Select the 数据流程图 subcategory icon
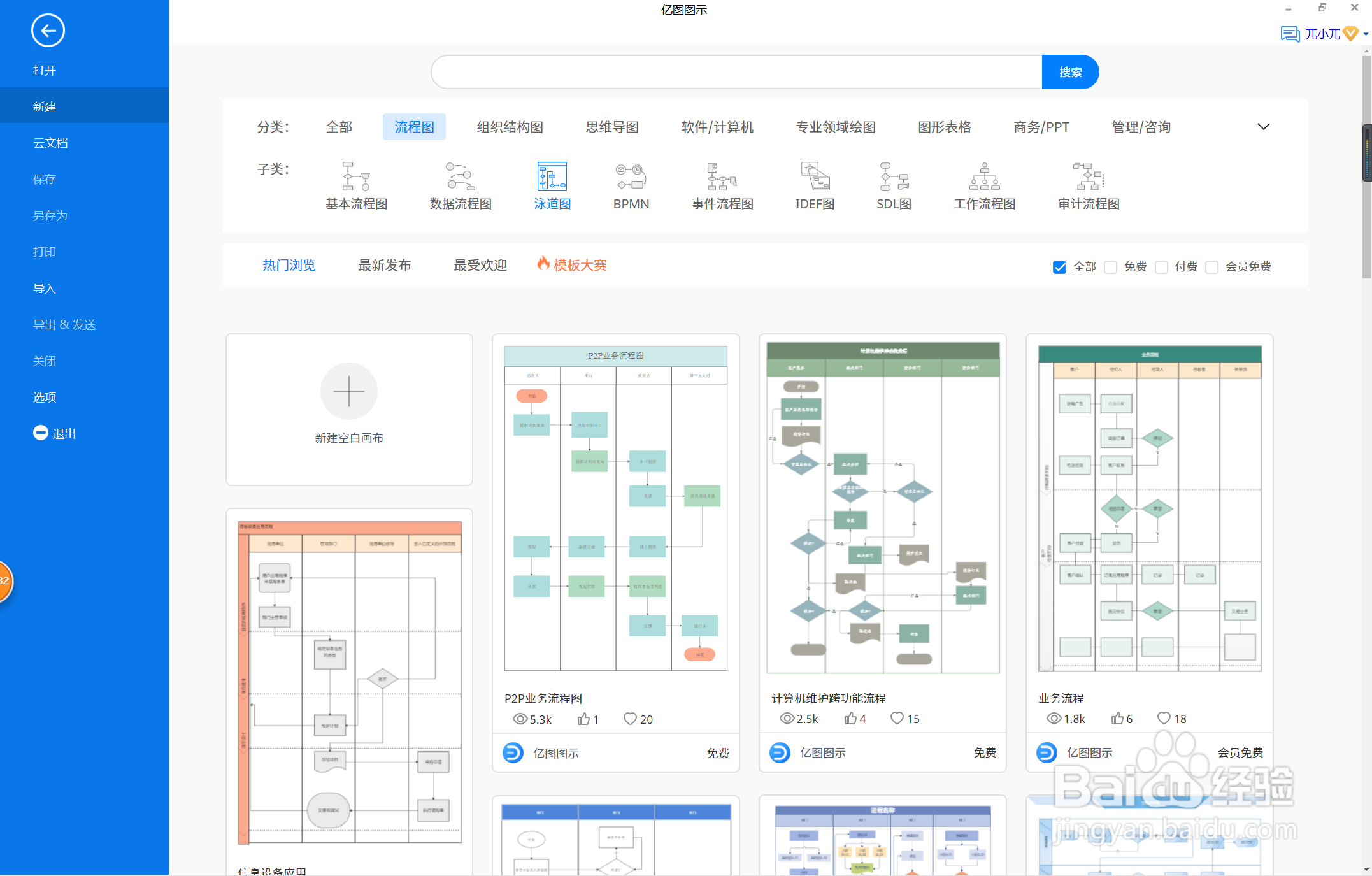The image size is (1372, 876). tap(460, 176)
